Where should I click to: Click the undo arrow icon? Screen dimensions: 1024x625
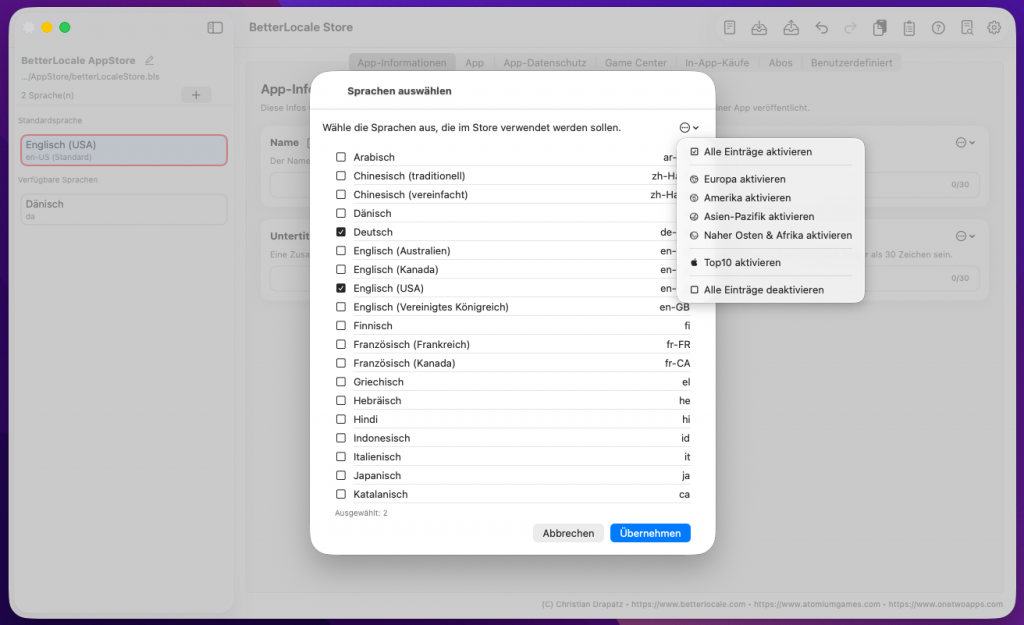tap(821, 28)
